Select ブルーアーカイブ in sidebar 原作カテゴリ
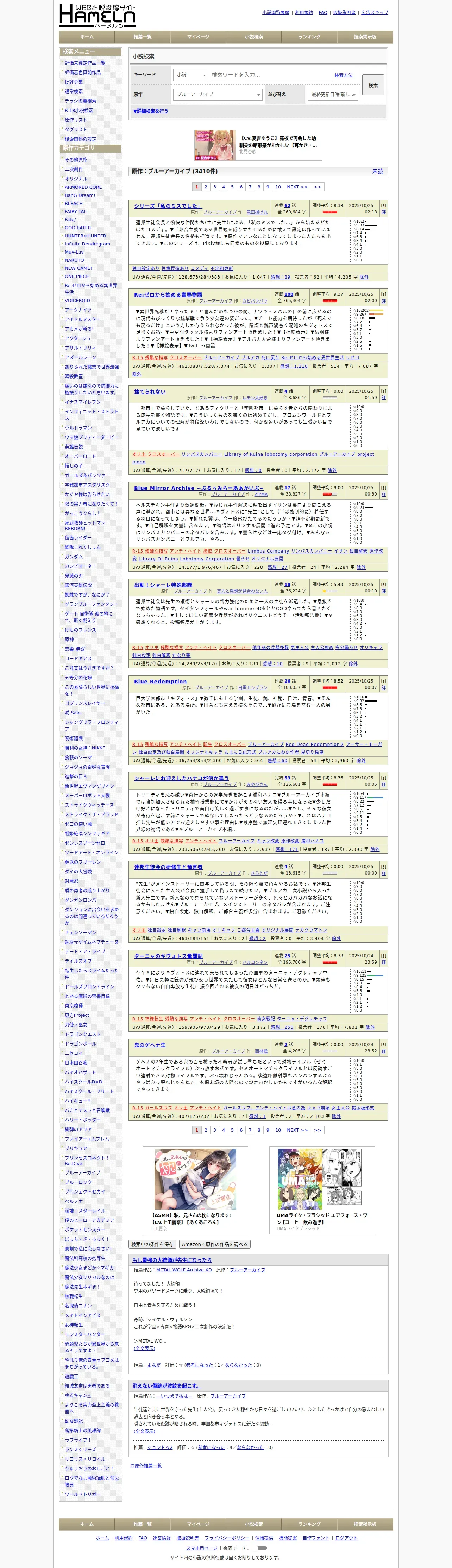This screenshot has height=1568, width=452. point(83,1173)
